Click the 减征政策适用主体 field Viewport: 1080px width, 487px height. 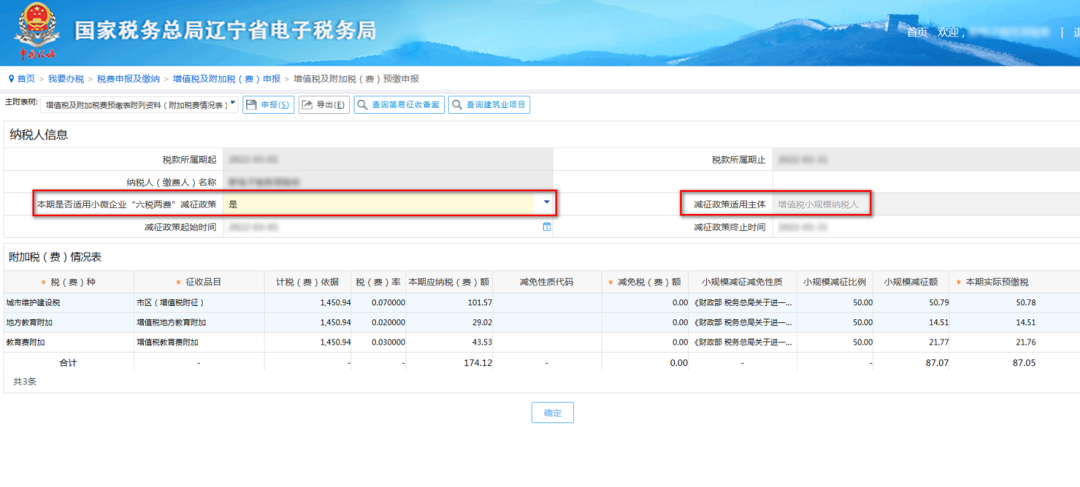pyautogui.click(x=926, y=204)
